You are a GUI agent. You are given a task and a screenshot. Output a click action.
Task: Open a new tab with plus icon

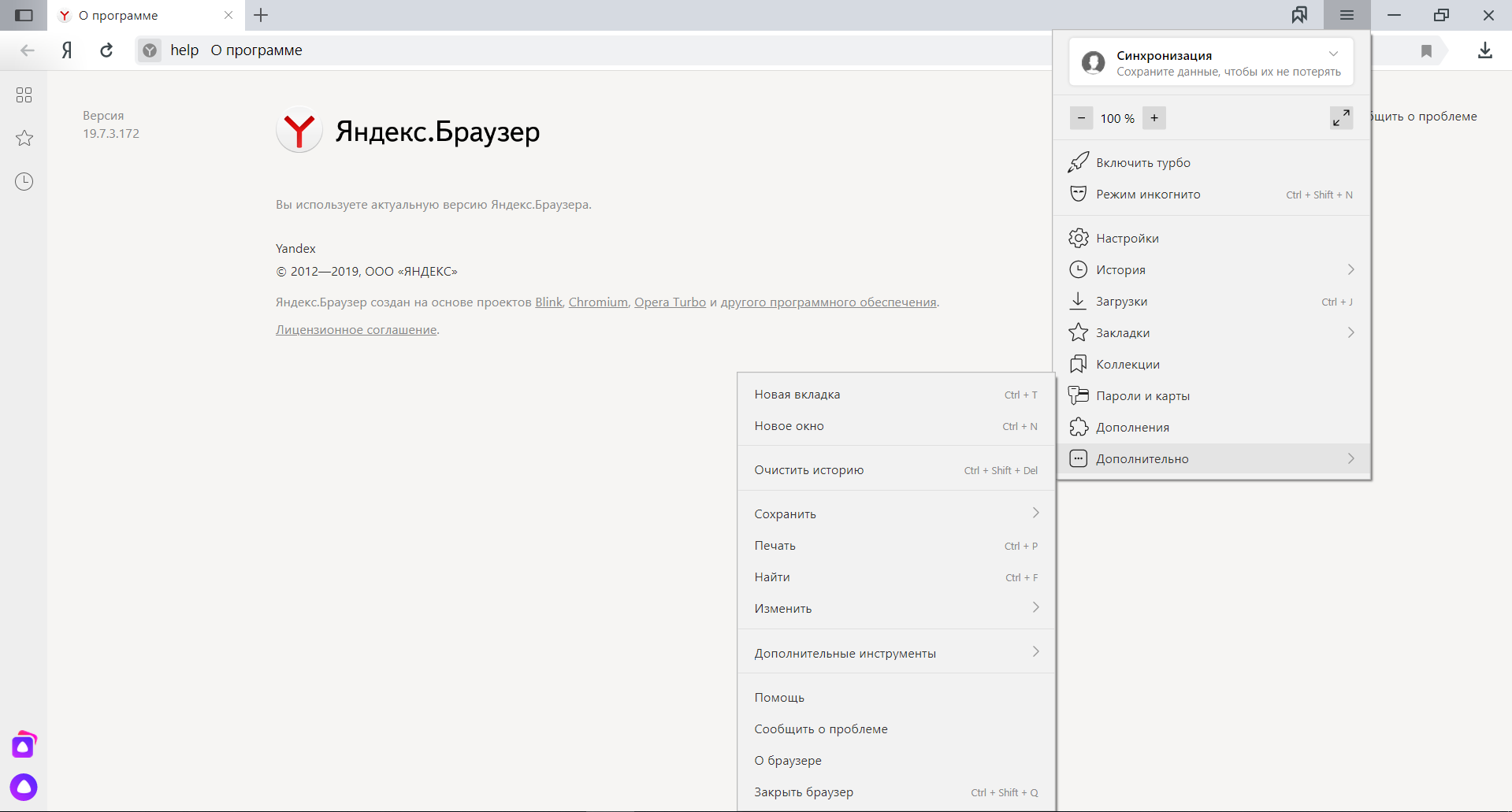pos(261,15)
